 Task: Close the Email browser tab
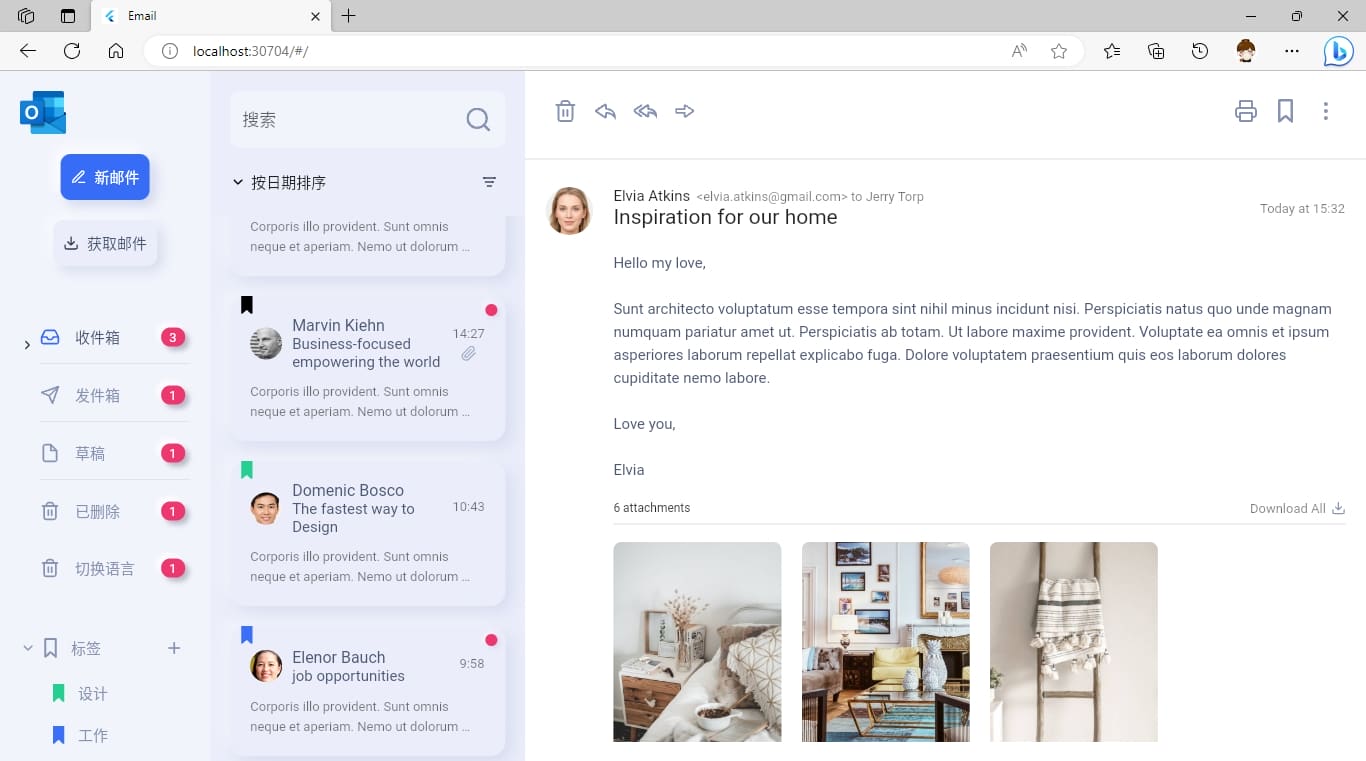click(x=315, y=17)
